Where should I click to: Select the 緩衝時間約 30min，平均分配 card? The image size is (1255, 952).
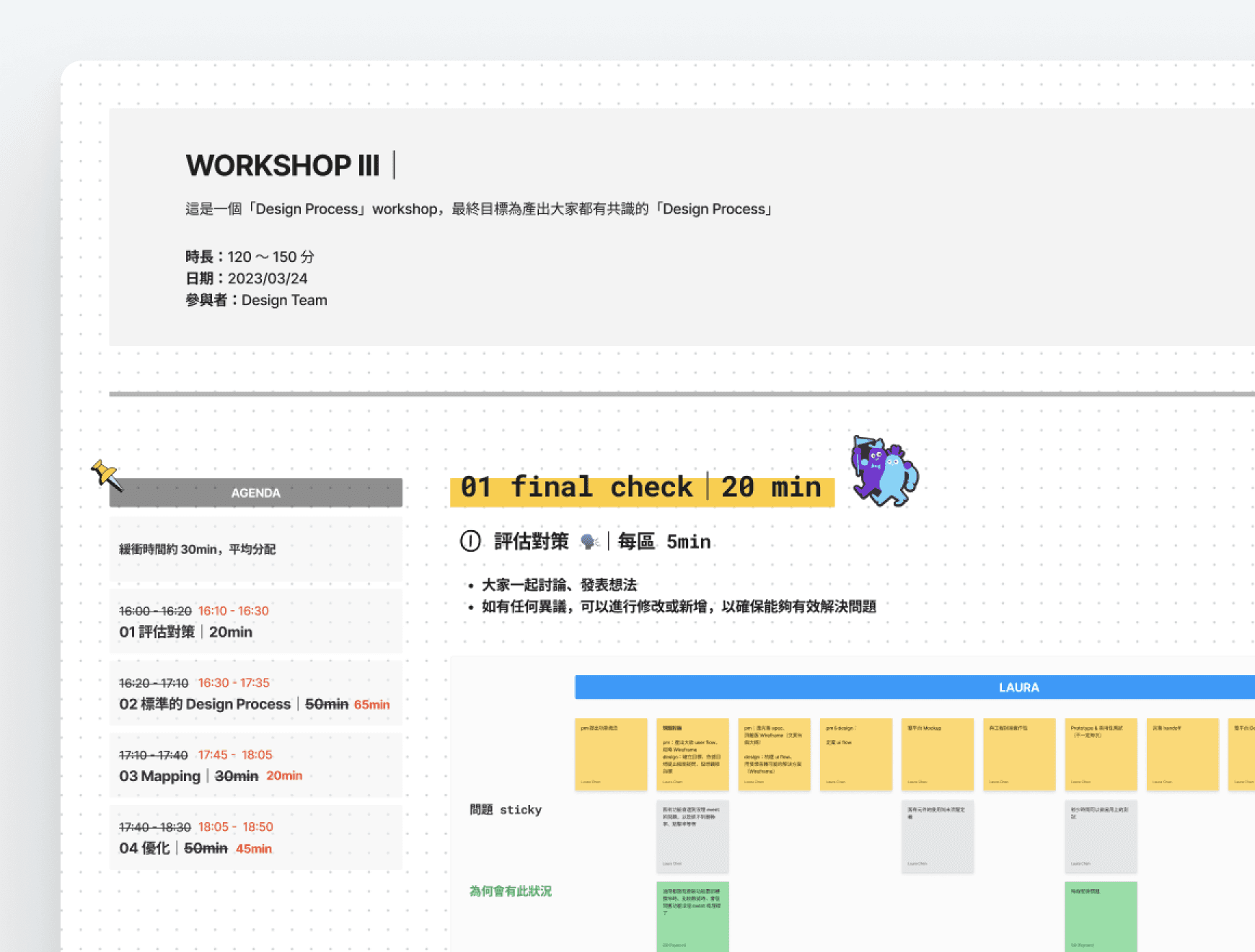coord(255,549)
